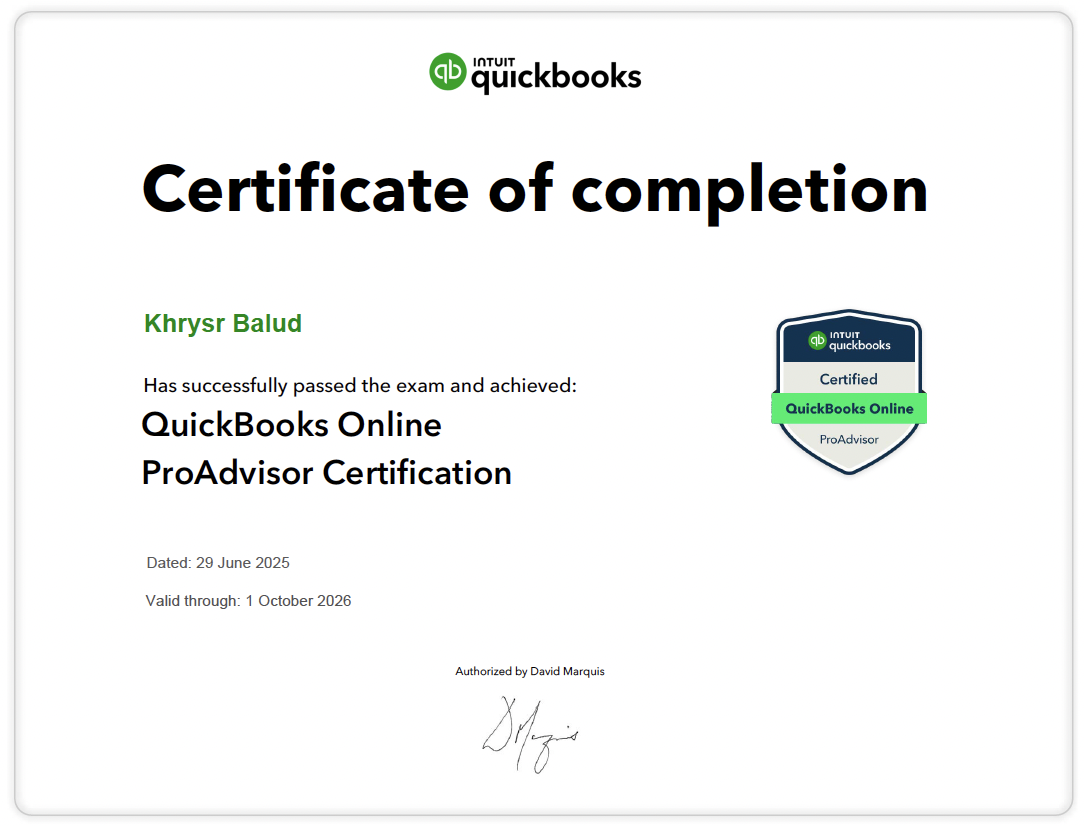Collapse the exam achievement description text

tap(360, 385)
